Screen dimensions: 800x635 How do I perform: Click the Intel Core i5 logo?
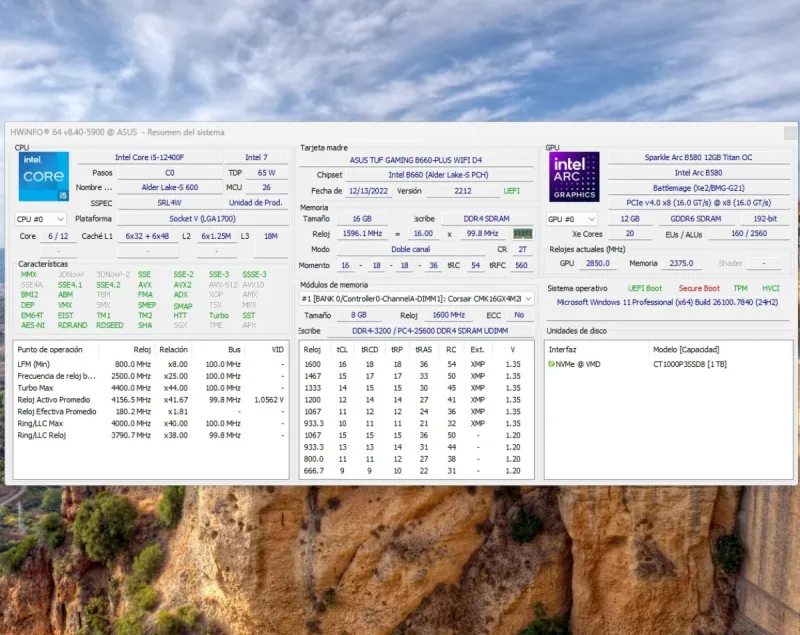[x=44, y=176]
